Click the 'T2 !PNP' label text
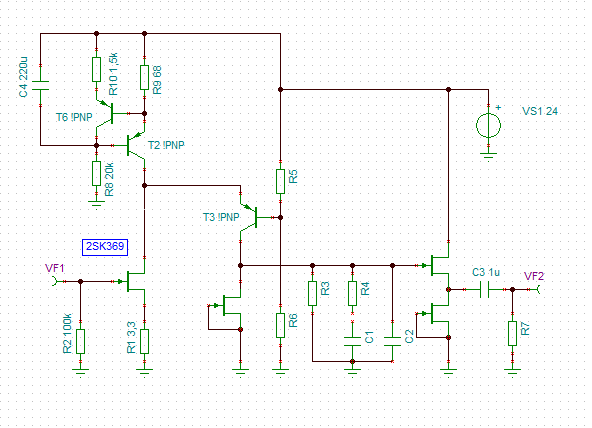The image size is (592, 428). [166, 145]
